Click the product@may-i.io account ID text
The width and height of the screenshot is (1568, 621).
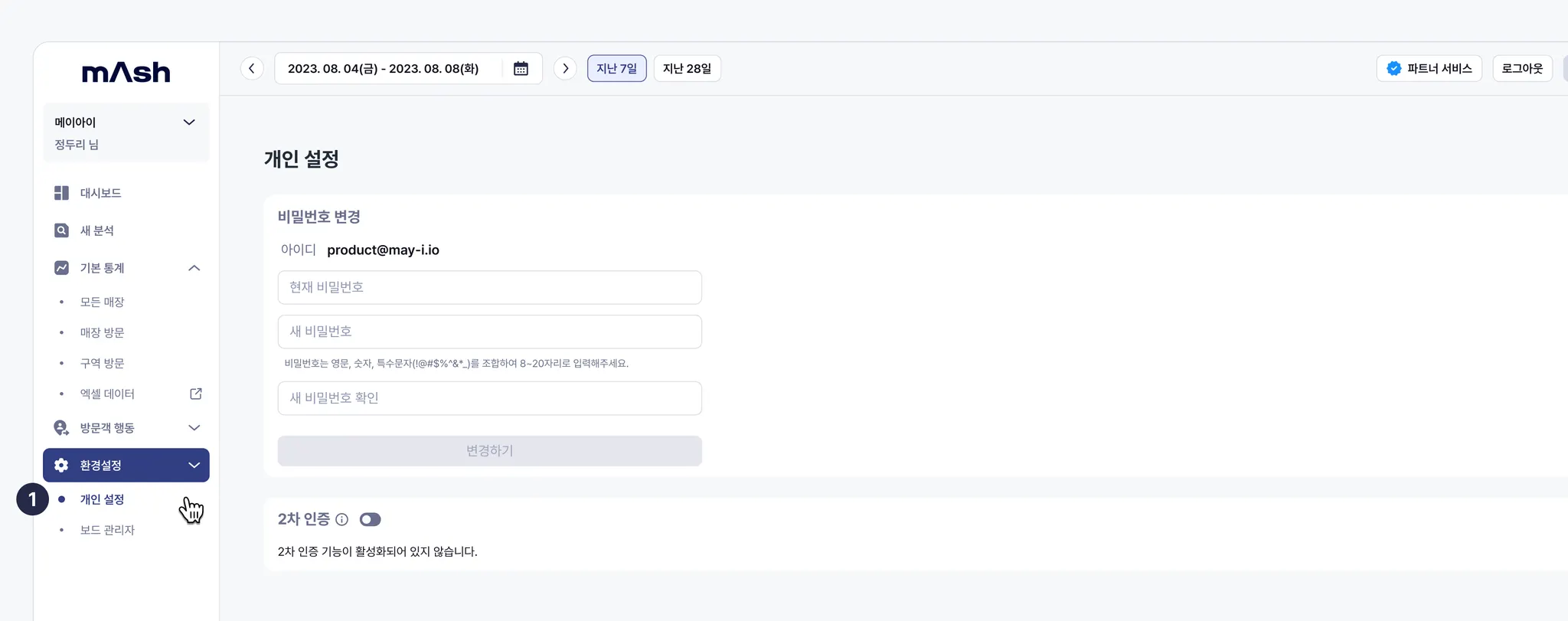click(384, 250)
